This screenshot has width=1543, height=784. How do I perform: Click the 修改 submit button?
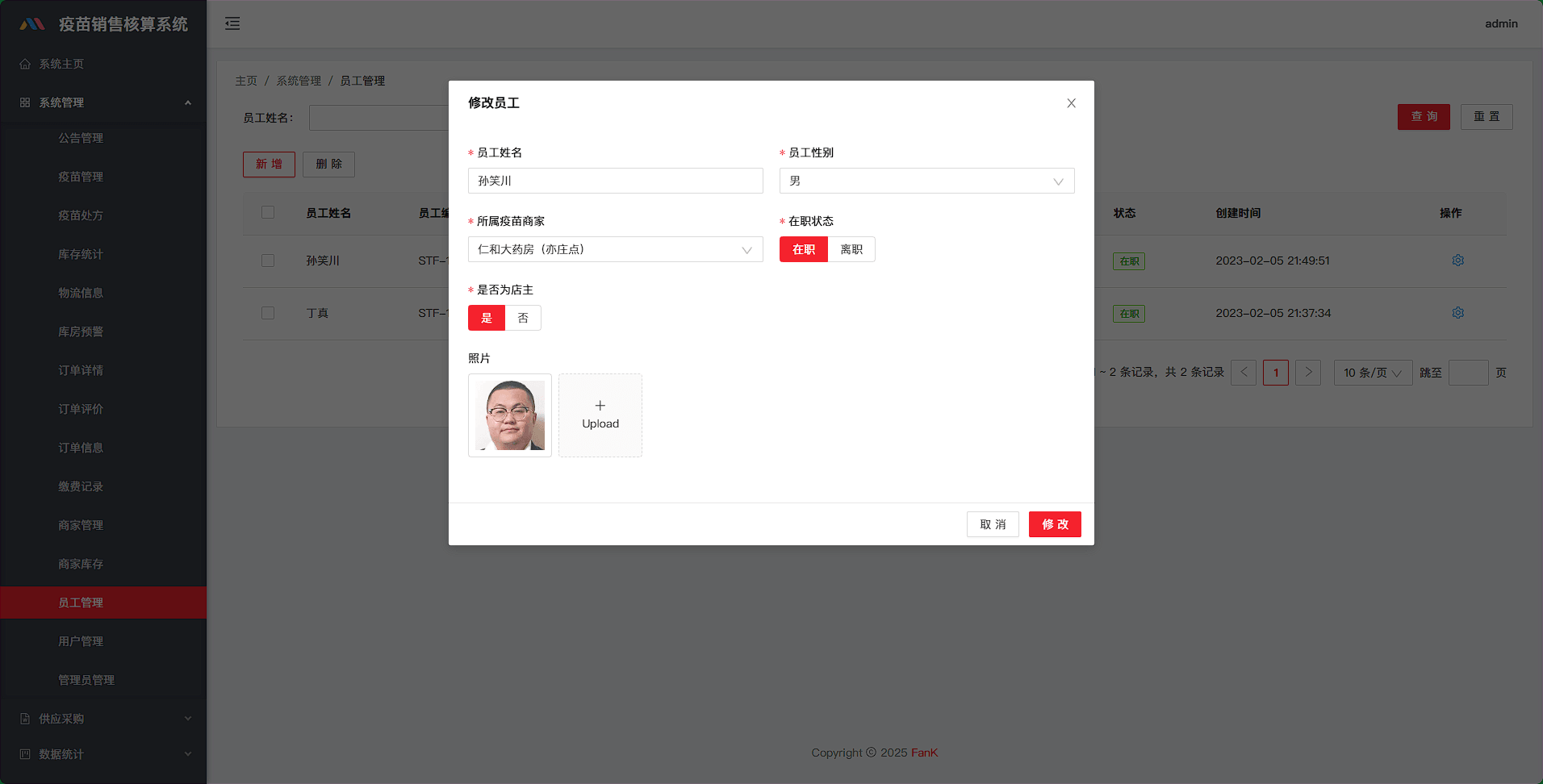pos(1054,524)
